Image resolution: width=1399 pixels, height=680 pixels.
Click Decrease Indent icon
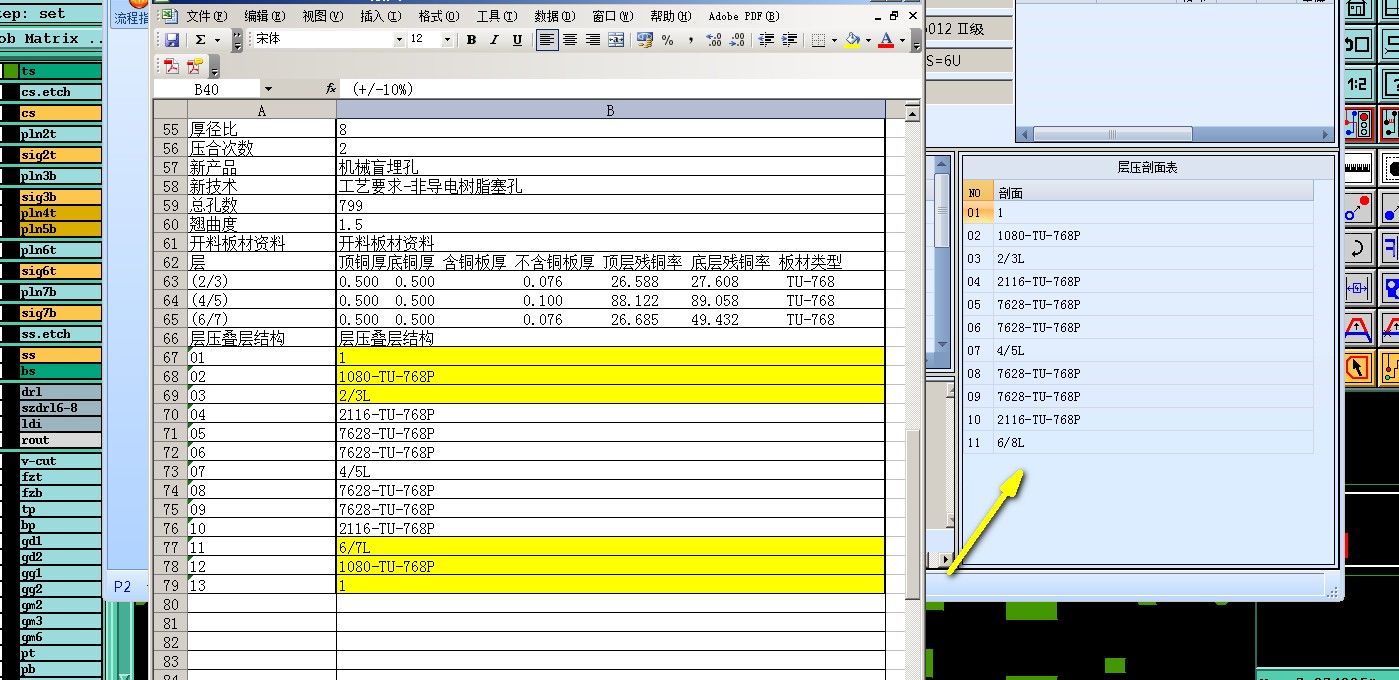[766, 40]
